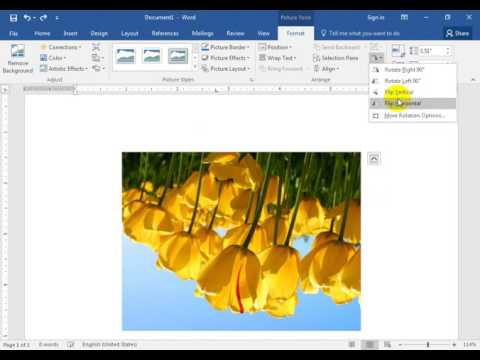Click the zoom percentage level
480x360 pixels.
point(469,345)
